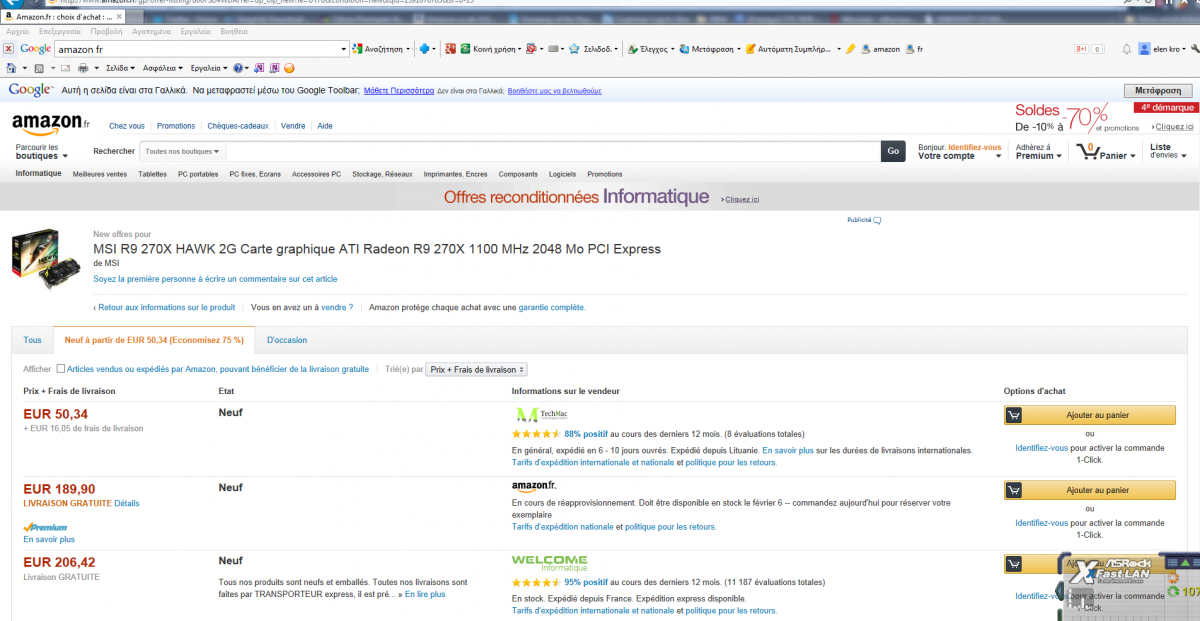This screenshot has width=1200, height=621.
Task: Click the Μετάφραση button in translation bar
Action: pyautogui.click(x=1159, y=90)
